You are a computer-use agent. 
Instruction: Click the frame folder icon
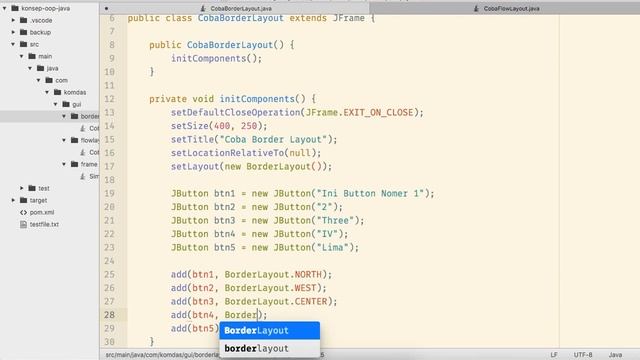coord(74,164)
